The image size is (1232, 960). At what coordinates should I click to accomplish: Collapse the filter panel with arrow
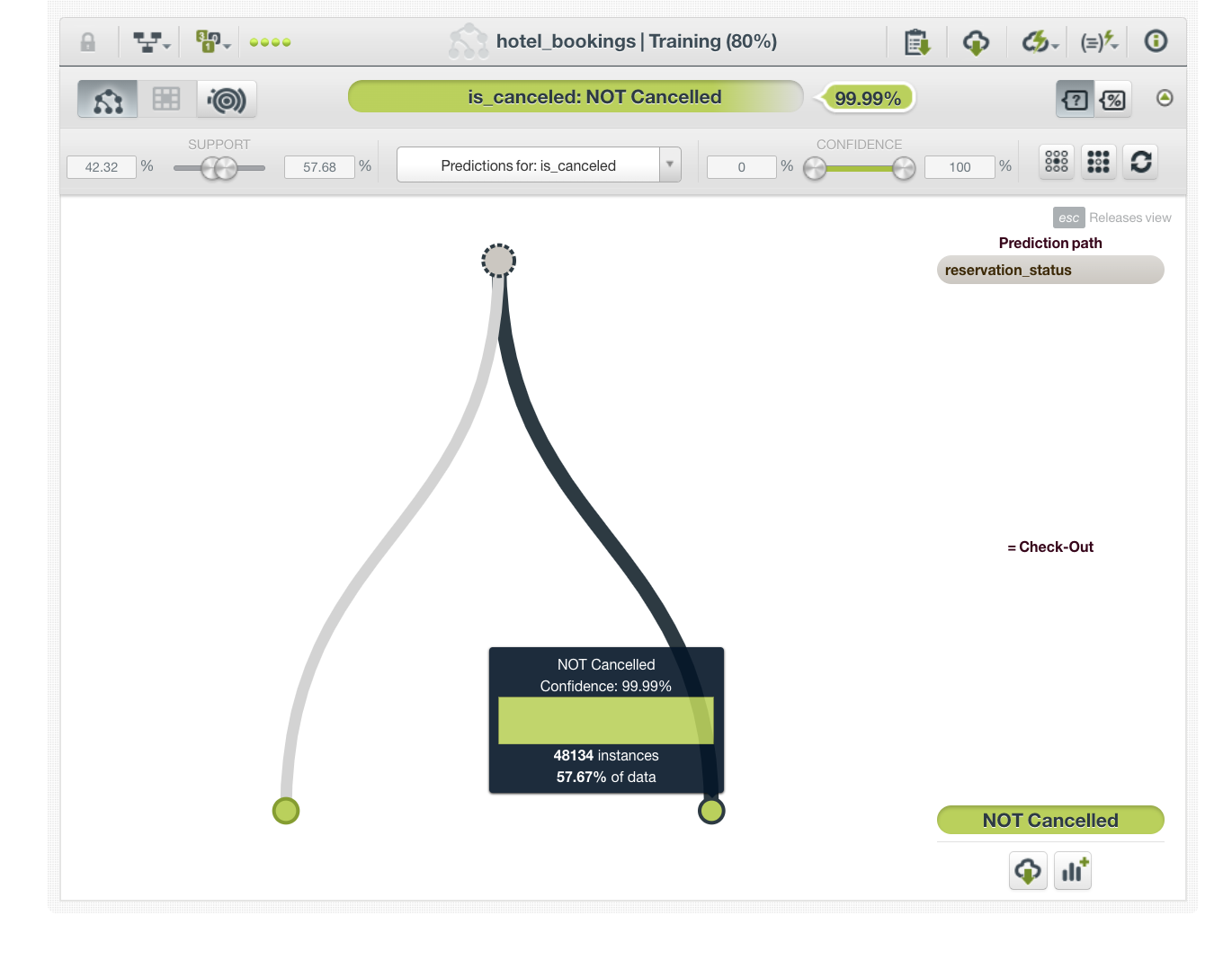click(1165, 98)
